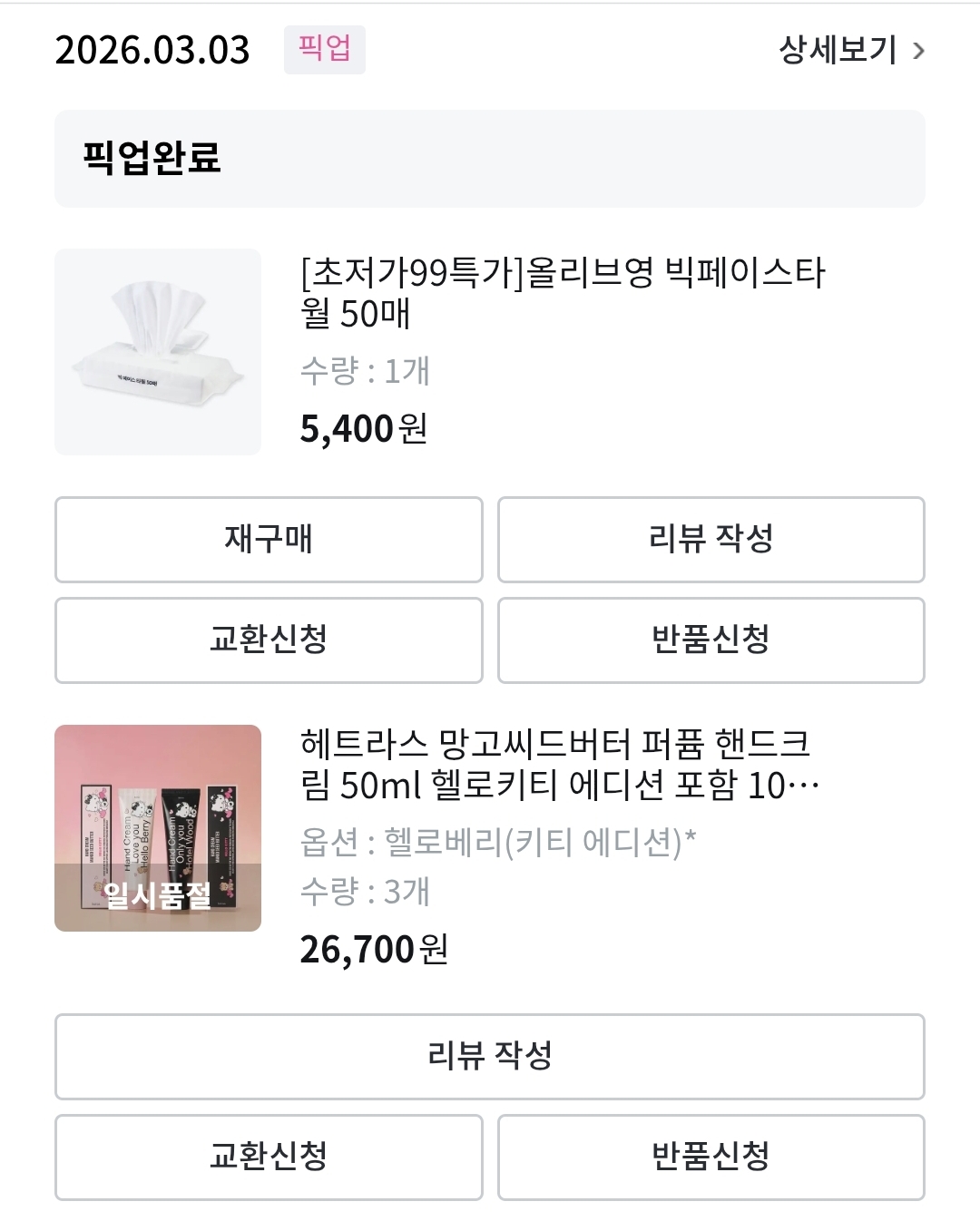The width and height of the screenshot is (980, 1221).
Task: Request exchange (교환신청) for the face towel
Action: point(269,640)
